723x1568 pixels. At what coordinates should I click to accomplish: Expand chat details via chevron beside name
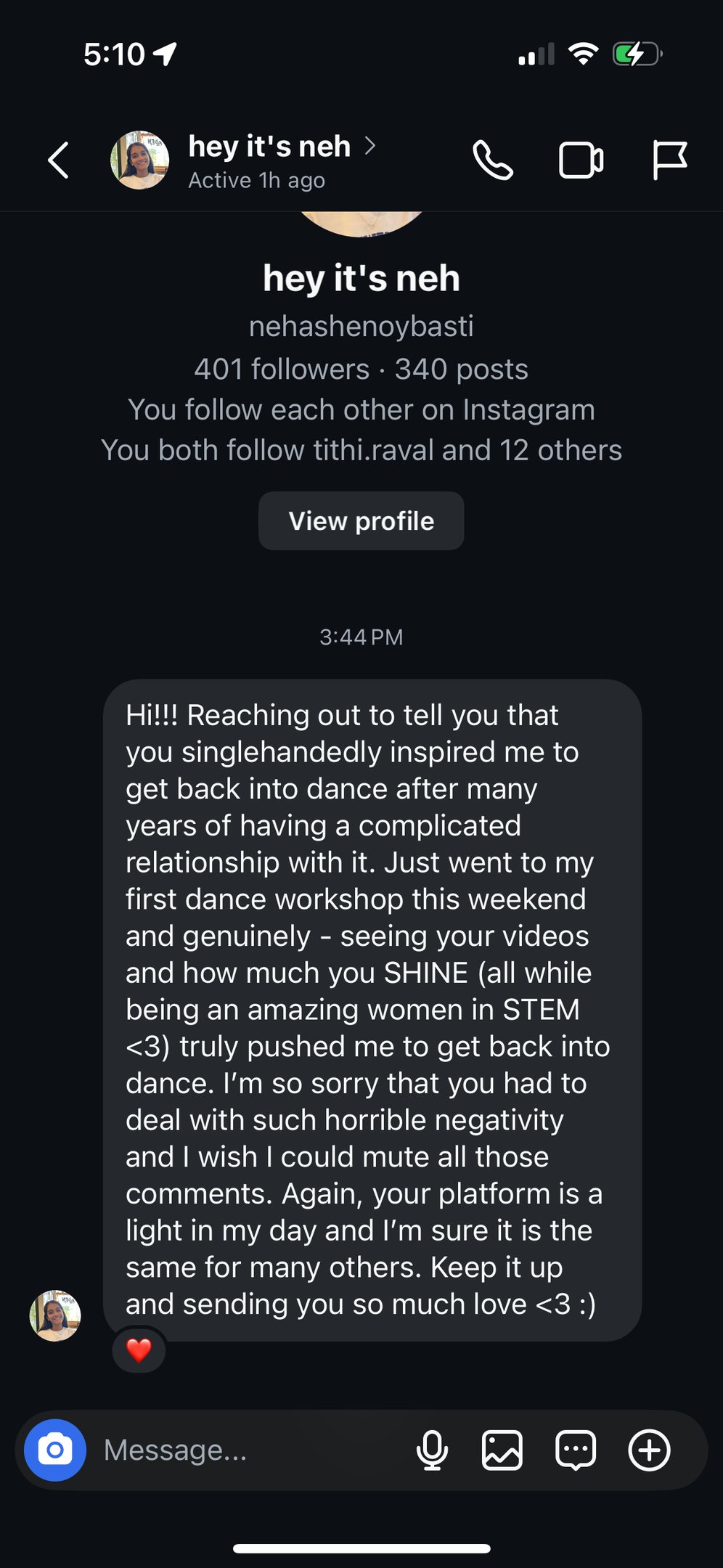(x=370, y=146)
